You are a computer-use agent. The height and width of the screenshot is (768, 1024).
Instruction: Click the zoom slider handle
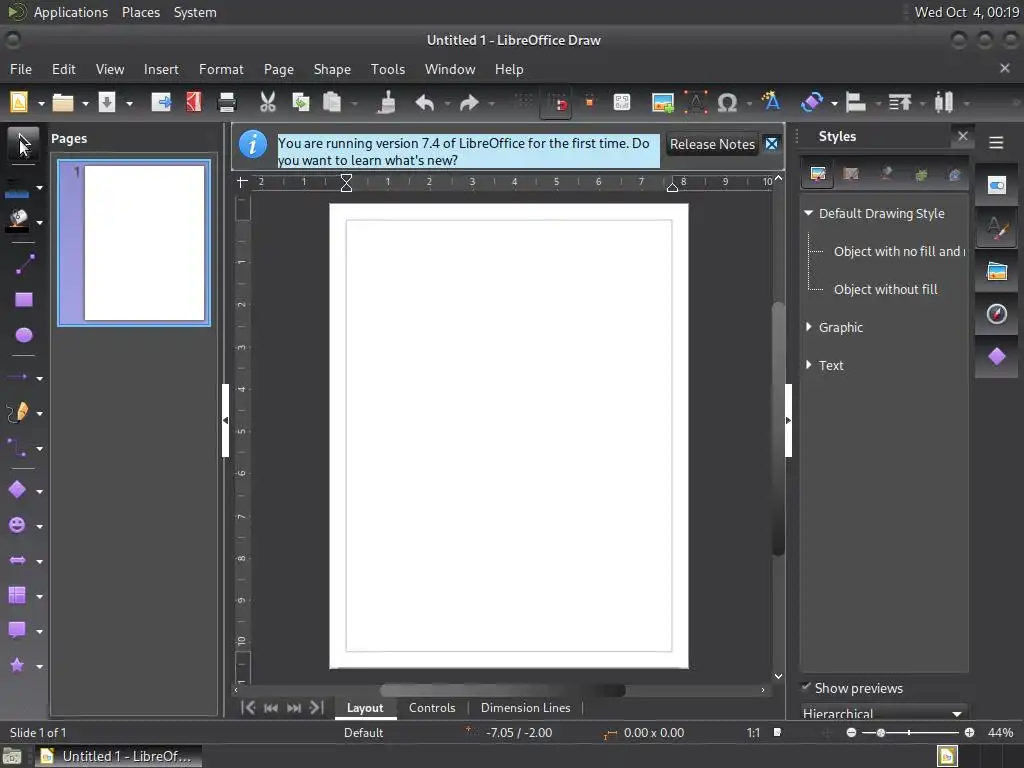click(880, 733)
